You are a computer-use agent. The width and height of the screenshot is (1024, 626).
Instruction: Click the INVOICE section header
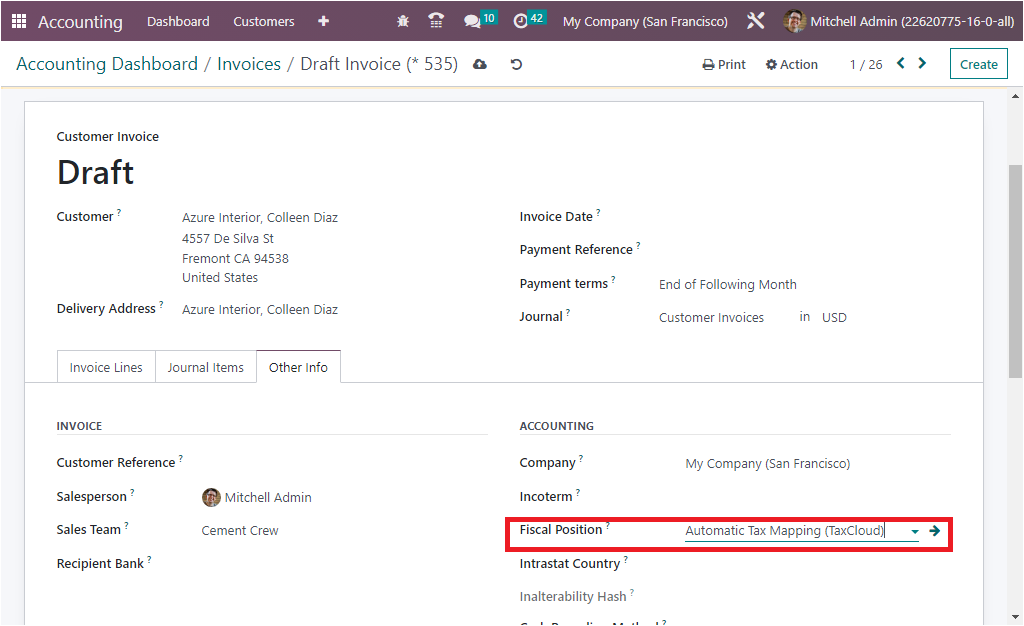(x=79, y=426)
